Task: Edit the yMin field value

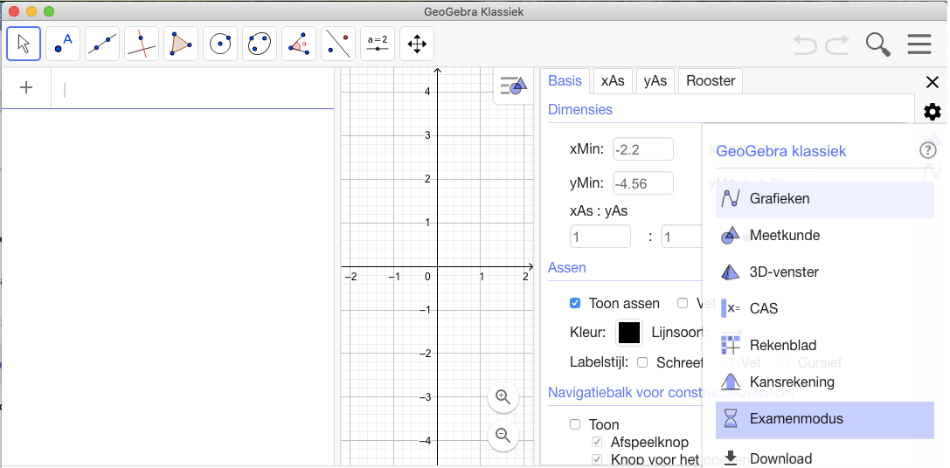Action: [x=643, y=183]
